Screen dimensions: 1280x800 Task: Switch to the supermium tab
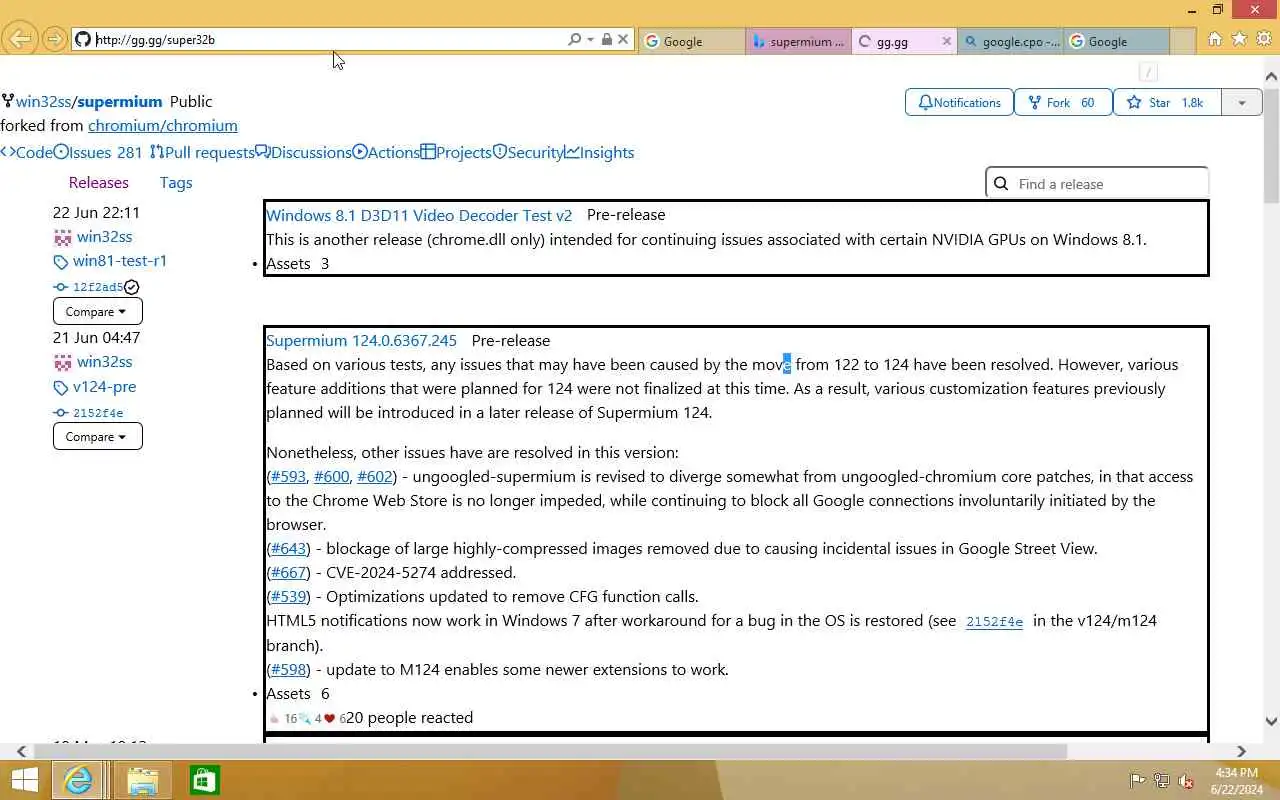coord(798,41)
